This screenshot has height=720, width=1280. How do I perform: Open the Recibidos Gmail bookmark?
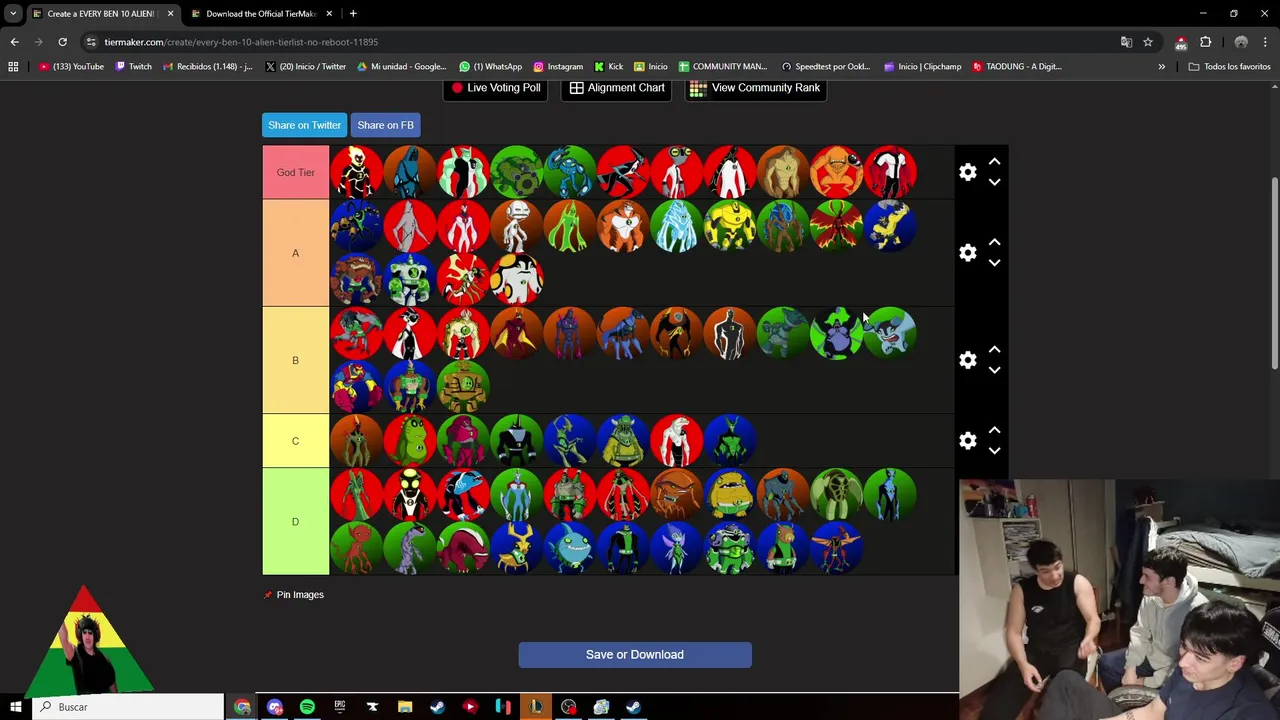[207, 67]
